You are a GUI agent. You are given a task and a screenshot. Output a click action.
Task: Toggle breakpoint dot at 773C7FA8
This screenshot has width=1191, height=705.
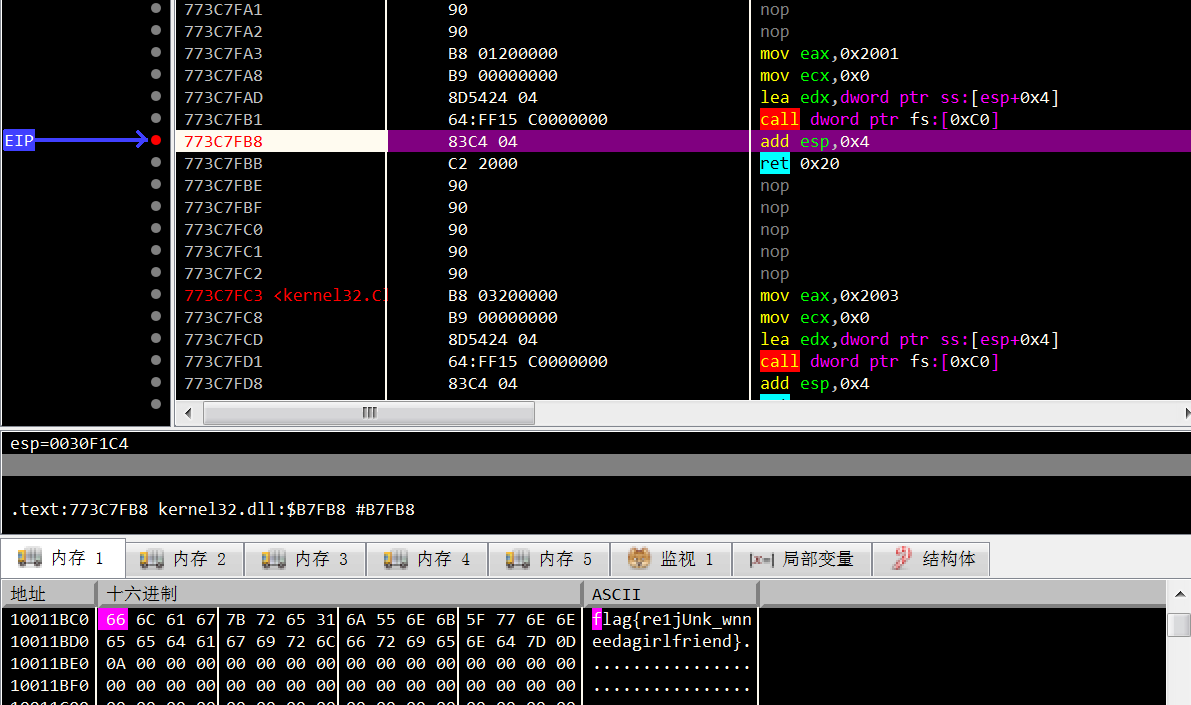[156, 74]
